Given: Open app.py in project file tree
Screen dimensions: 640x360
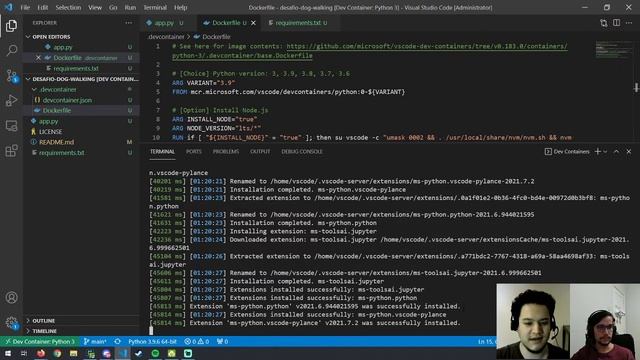Looking at the screenshot, I should (x=81, y=121).
